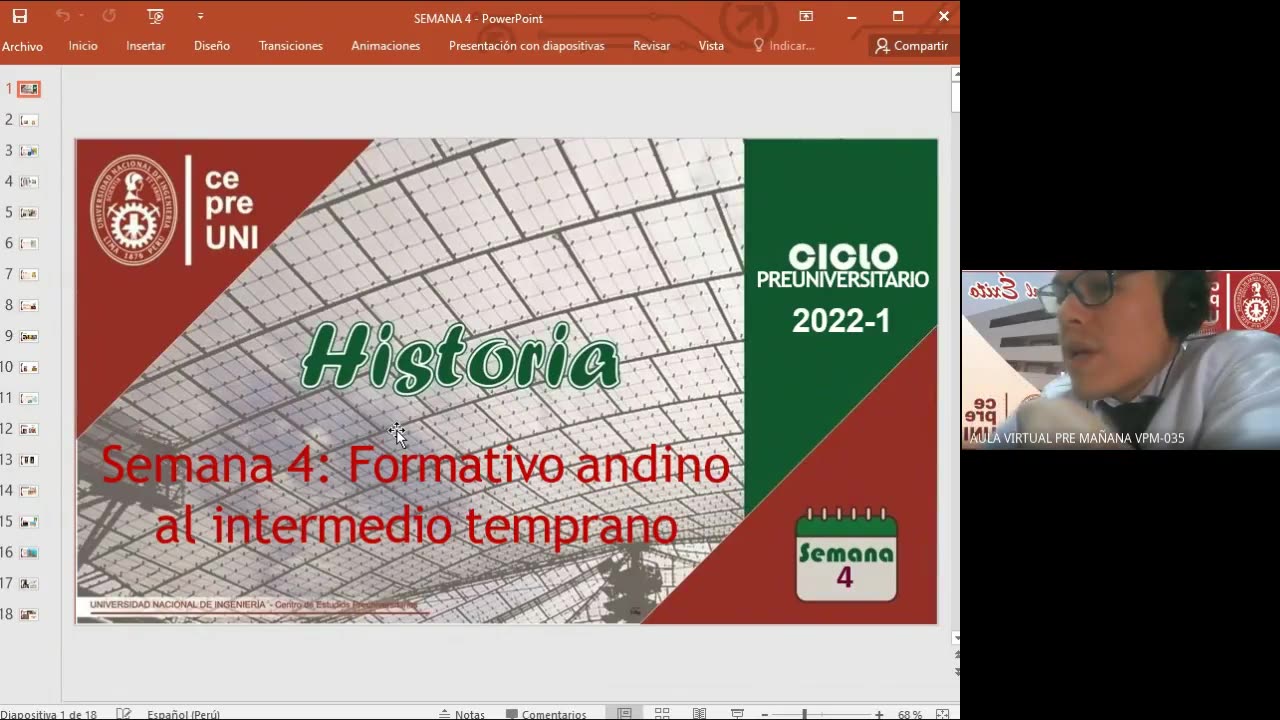The height and width of the screenshot is (720, 1280).
Task: Select slide 17 thumbnail
Action: [29, 583]
